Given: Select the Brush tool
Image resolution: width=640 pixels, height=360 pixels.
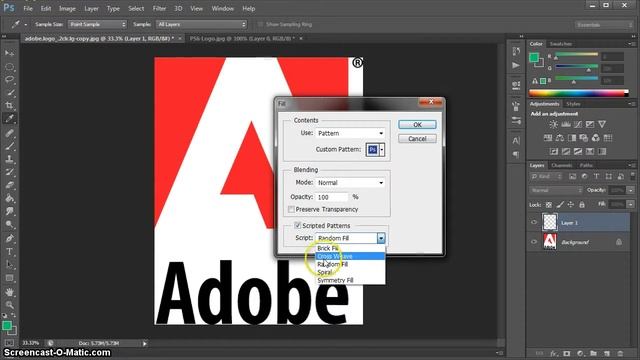Looking at the screenshot, I should [x=9, y=146].
